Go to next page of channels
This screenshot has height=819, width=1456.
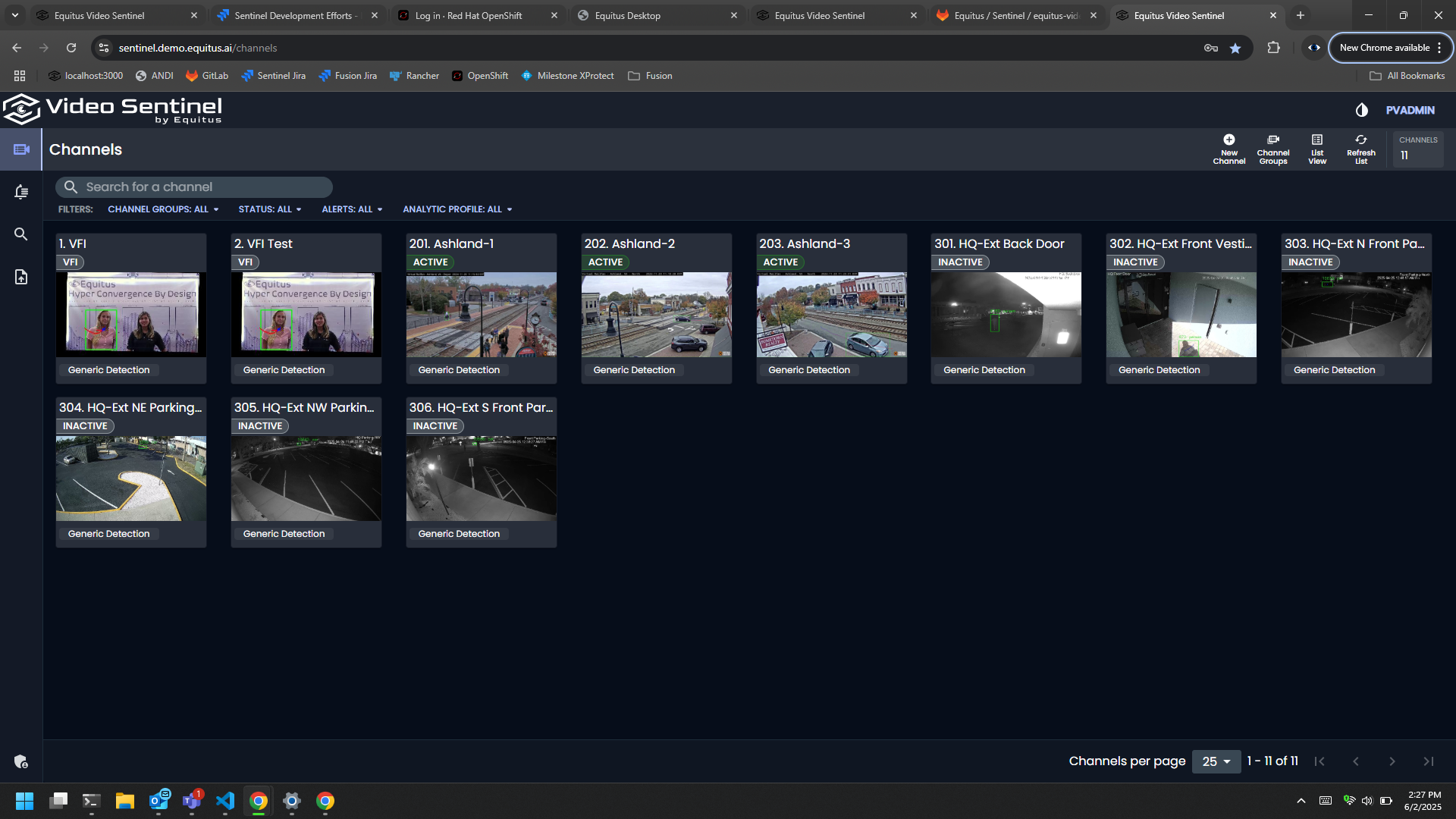pyautogui.click(x=1392, y=761)
